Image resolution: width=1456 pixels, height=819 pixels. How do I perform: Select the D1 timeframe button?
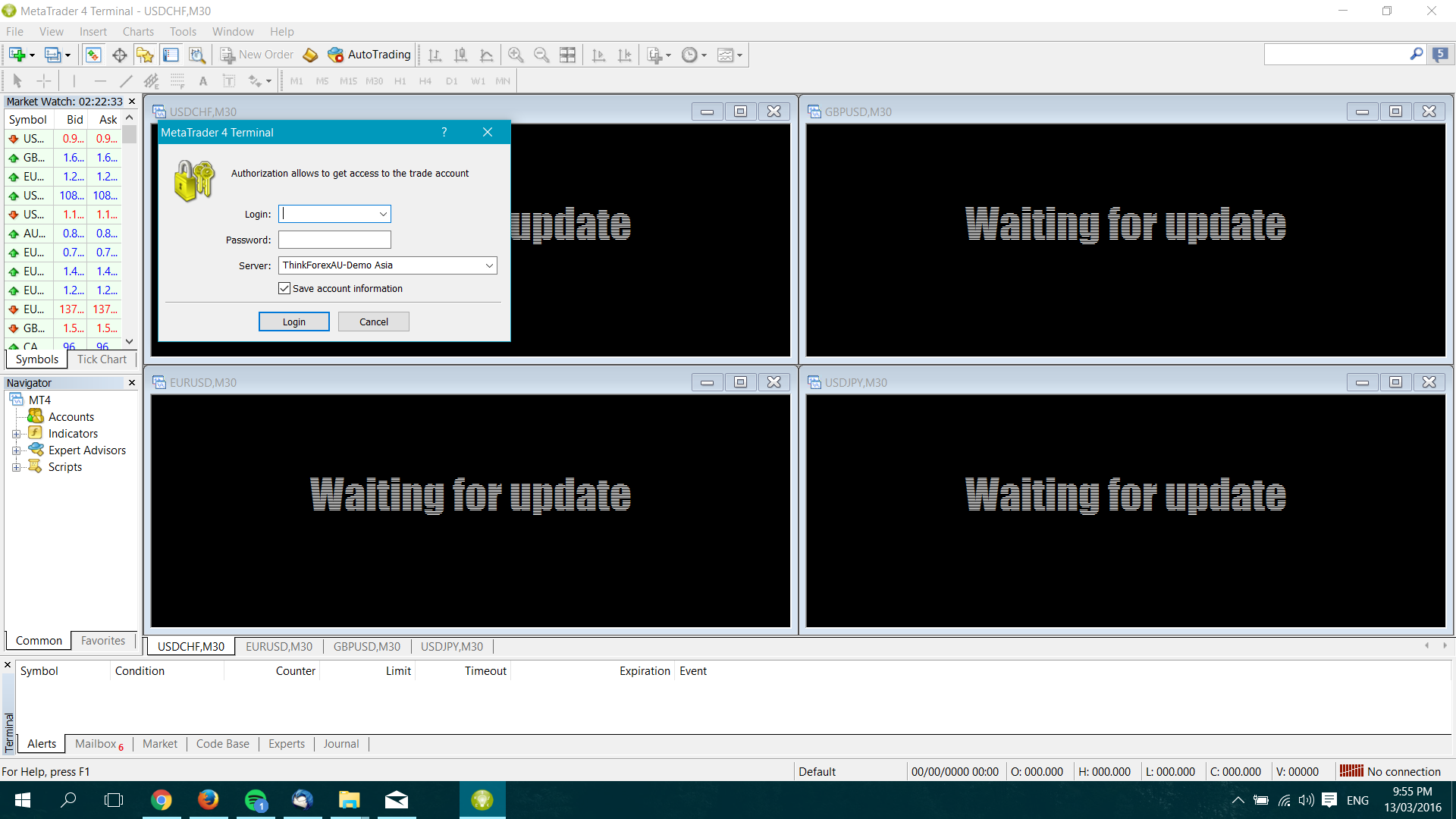pyautogui.click(x=452, y=81)
